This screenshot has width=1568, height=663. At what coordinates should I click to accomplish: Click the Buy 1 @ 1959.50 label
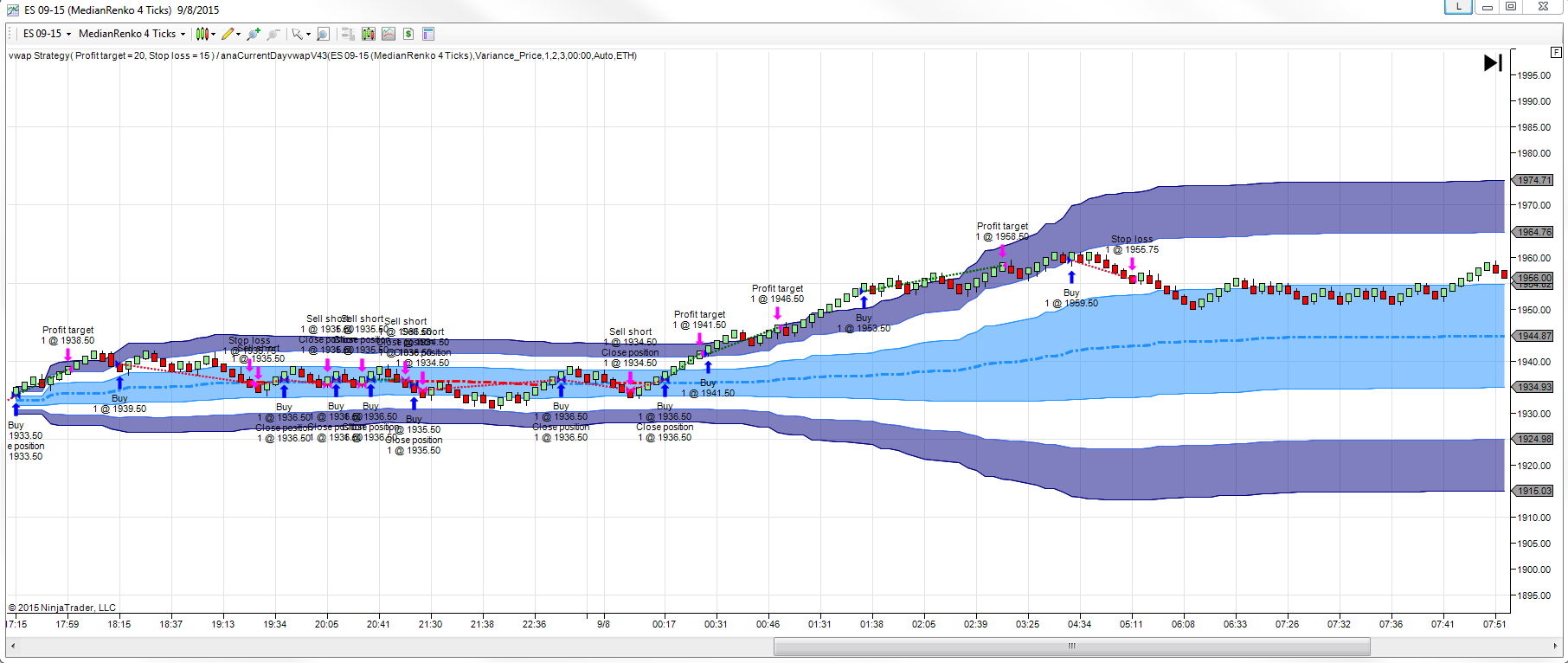pyautogui.click(x=1071, y=298)
